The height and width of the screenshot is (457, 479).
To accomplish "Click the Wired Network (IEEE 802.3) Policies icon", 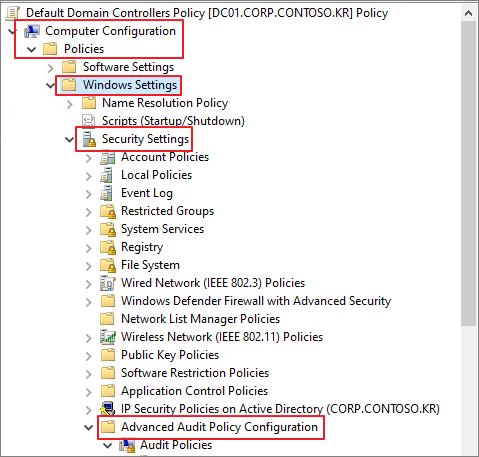I will click(x=108, y=283).
